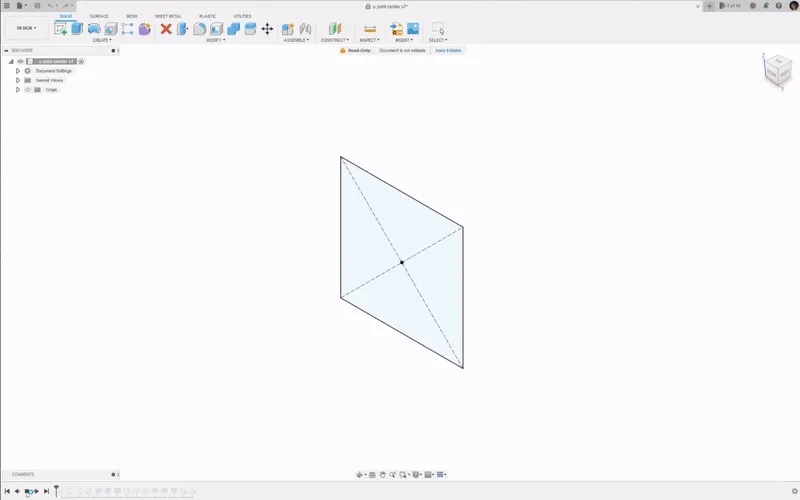
Task: Jump to timeline end
Action: pyautogui.click(x=46, y=491)
